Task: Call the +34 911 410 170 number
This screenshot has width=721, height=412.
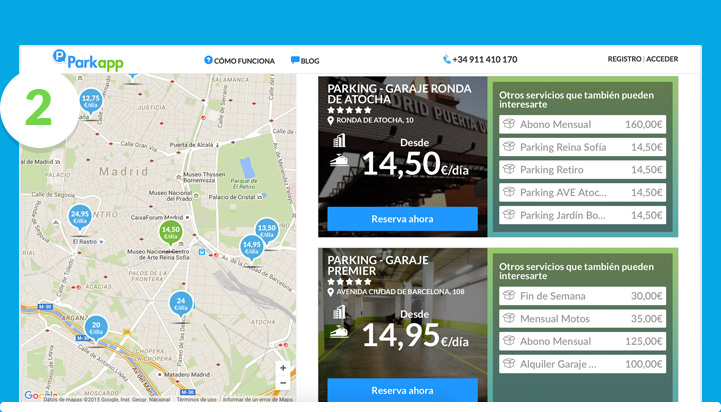Action: [480, 60]
